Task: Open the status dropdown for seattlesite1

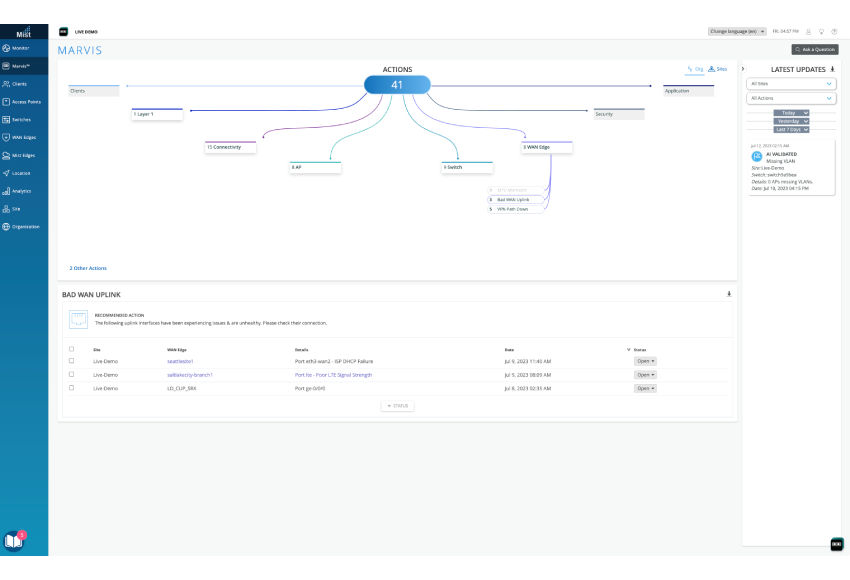Action: pos(646,361)
